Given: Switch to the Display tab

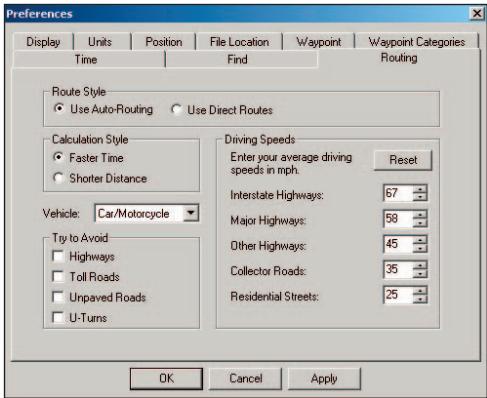Looking at the screenshot, I should tap(43, 42).
